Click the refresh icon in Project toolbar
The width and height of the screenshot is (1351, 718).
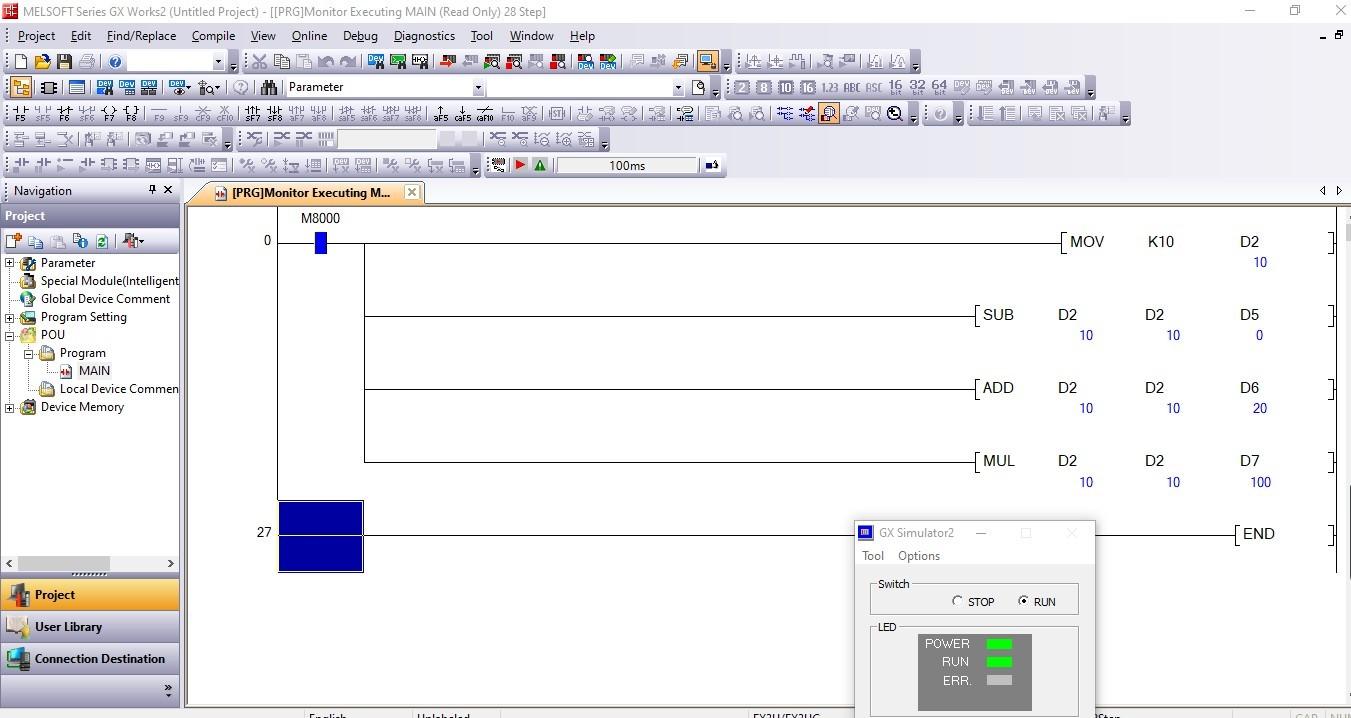click(x=102, y=241)
